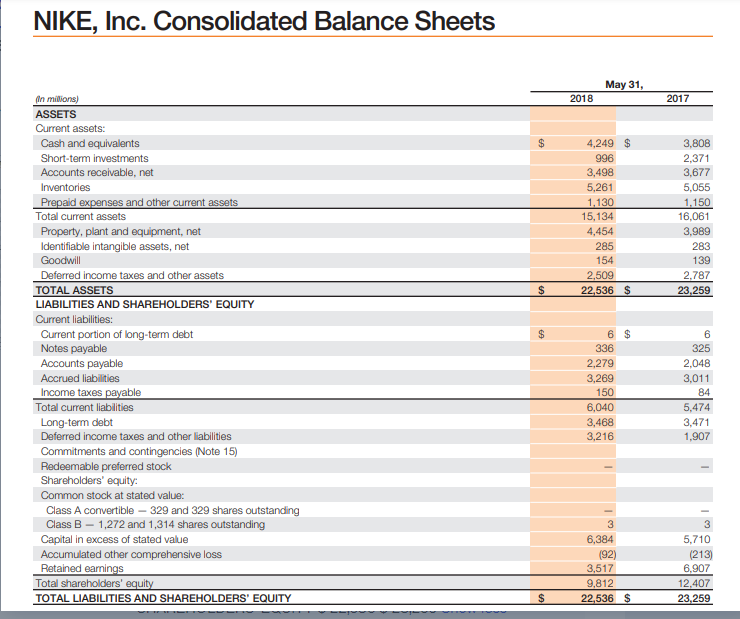Click 'Commitments and contingencies (Note 15)'
740x619 pixels.
click(x=139, y=452)
